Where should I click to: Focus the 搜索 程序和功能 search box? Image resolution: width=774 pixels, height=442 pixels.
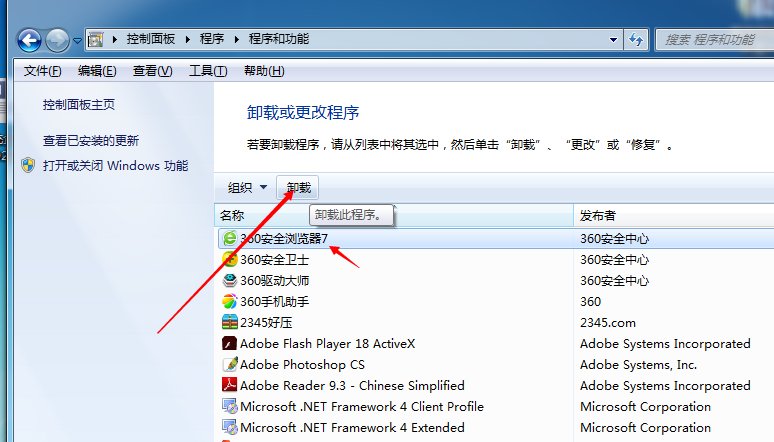[x=714, y=40]
